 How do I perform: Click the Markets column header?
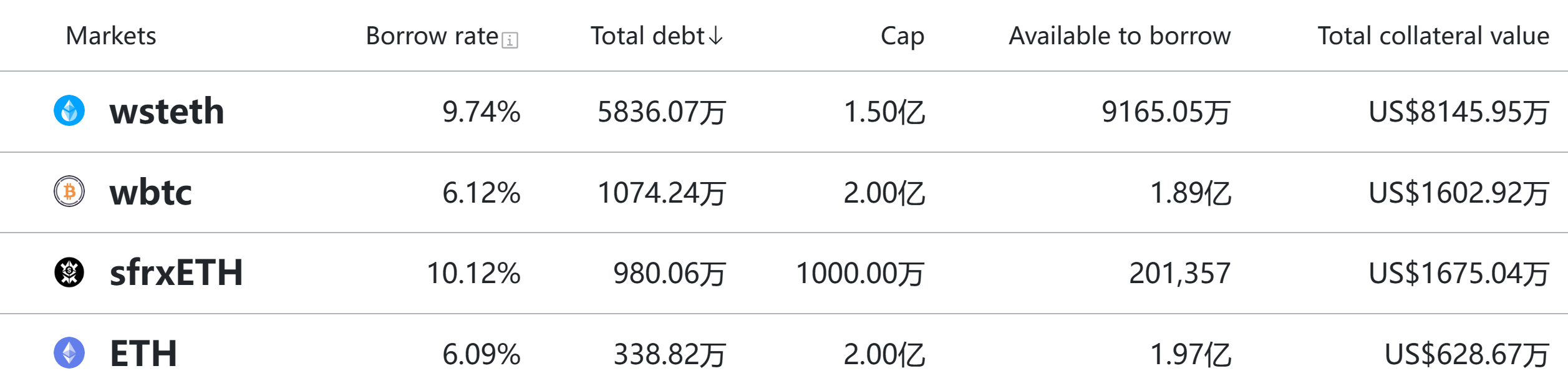tap(111, 36)
